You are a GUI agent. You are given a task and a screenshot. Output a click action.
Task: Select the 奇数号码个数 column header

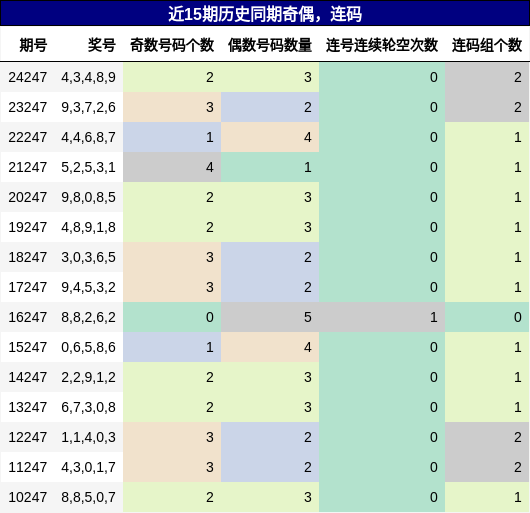pos(172,45)
